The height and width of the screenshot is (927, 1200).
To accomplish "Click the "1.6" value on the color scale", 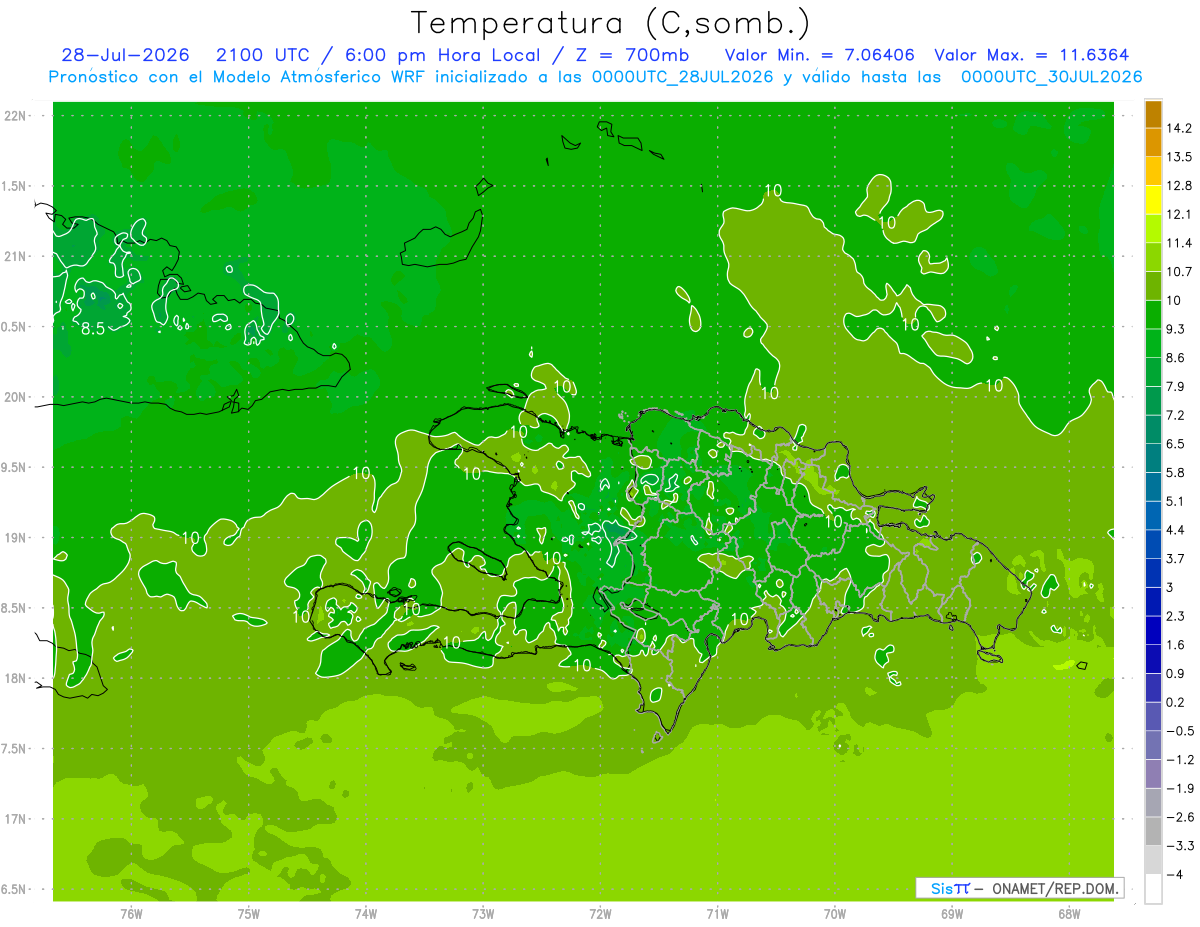I will (x=1178, y=645).
